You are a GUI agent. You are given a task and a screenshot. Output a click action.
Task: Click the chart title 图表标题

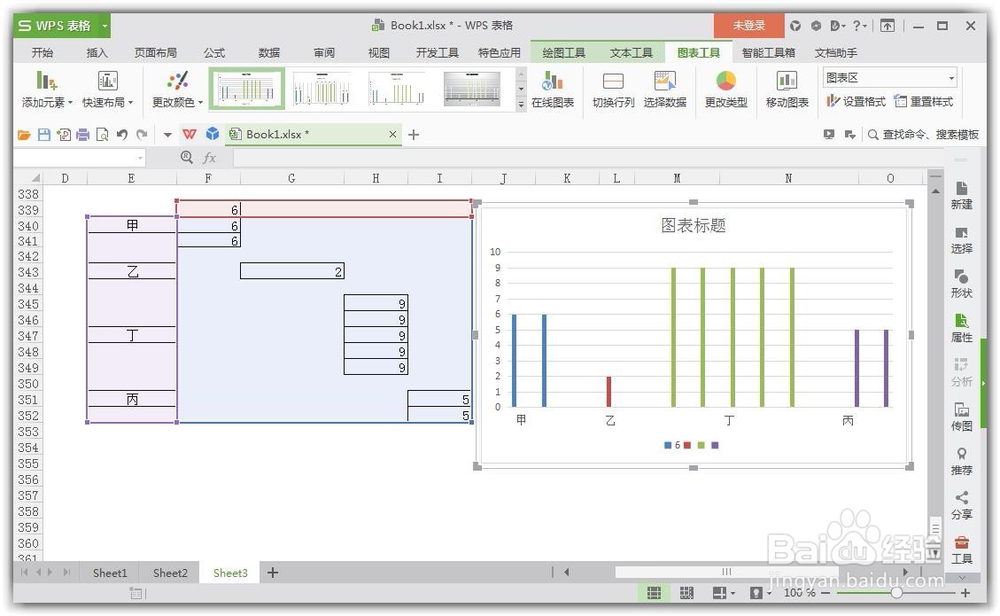[693, 225]
